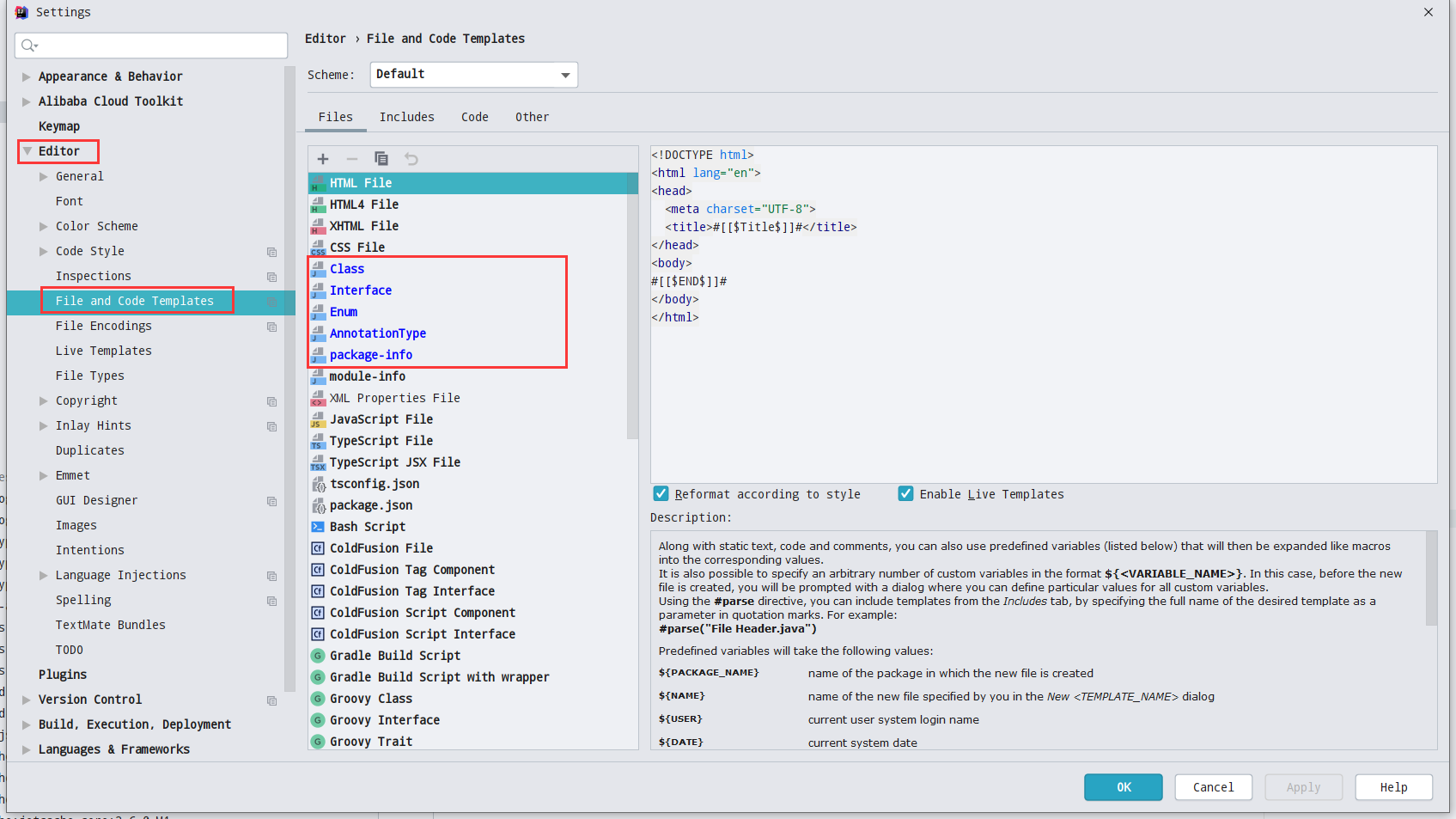1456x819 pixels.
Task: Click the Cancel button
Action: click(1213, 787)
